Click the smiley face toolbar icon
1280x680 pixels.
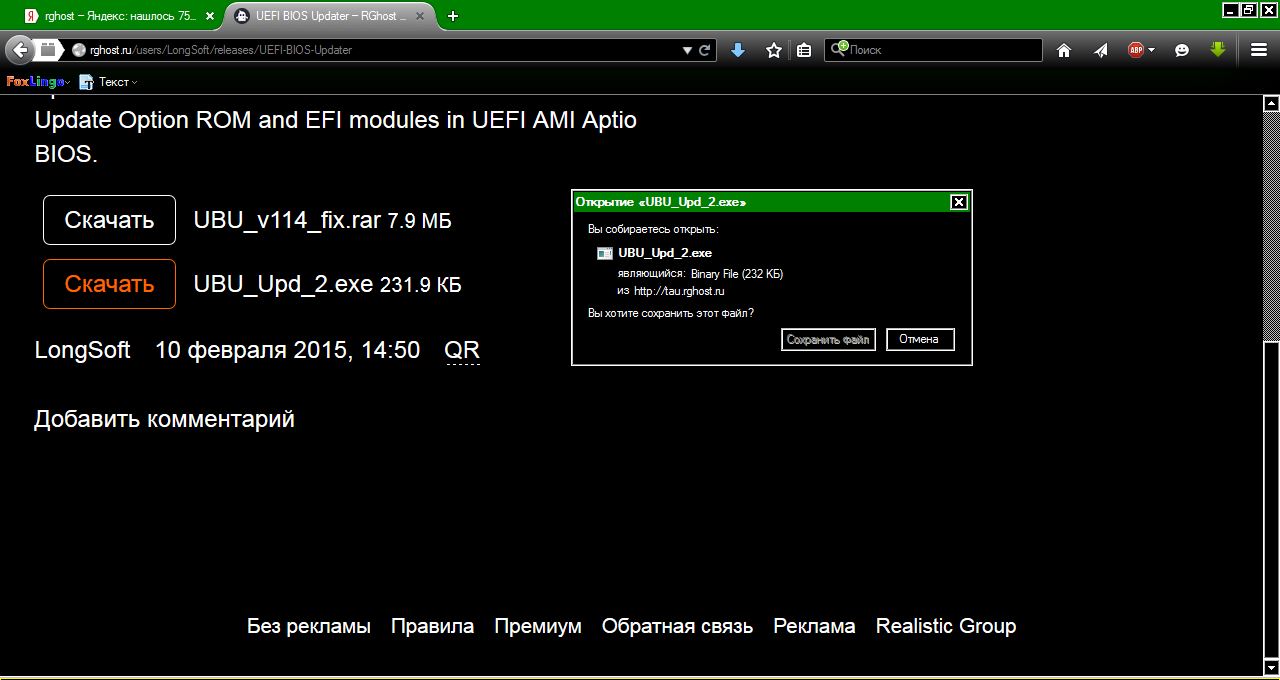click(1182, 50)
